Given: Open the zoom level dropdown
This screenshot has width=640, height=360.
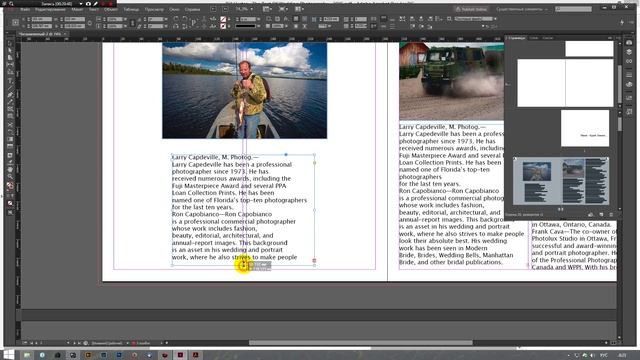Looking at the screenshot, I should point(252,9).
